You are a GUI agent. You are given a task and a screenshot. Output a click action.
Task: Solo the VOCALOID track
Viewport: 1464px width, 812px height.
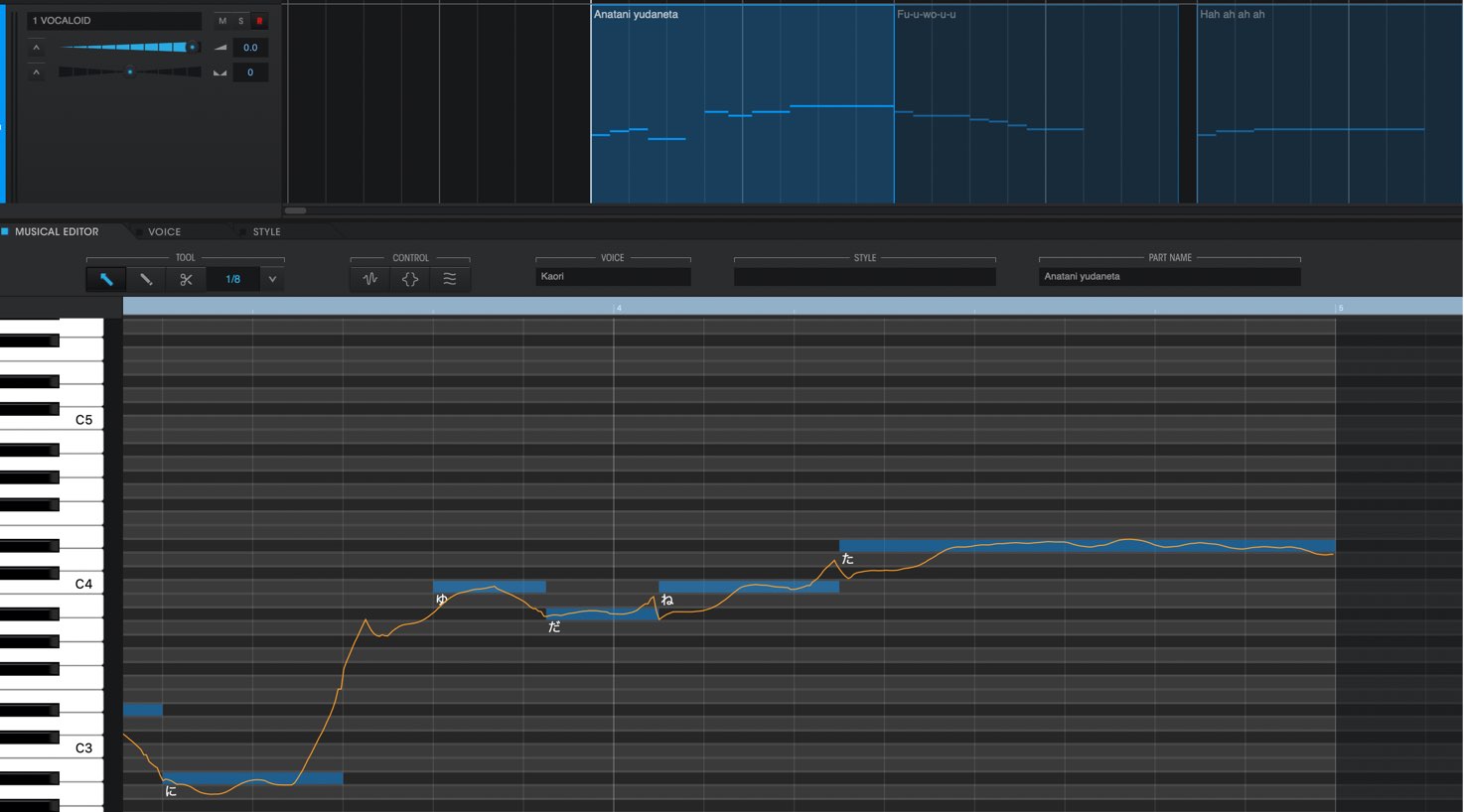pos(240,21)
